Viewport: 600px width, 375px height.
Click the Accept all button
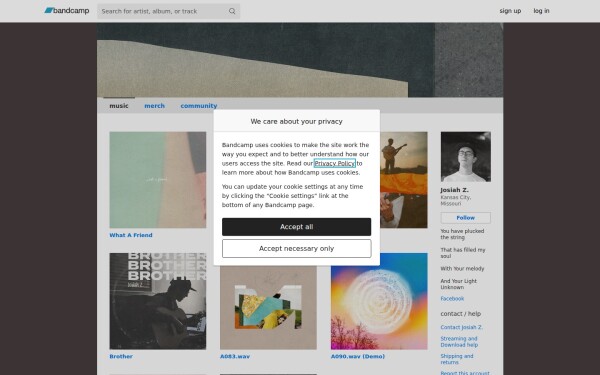click(x=296, y=227)
